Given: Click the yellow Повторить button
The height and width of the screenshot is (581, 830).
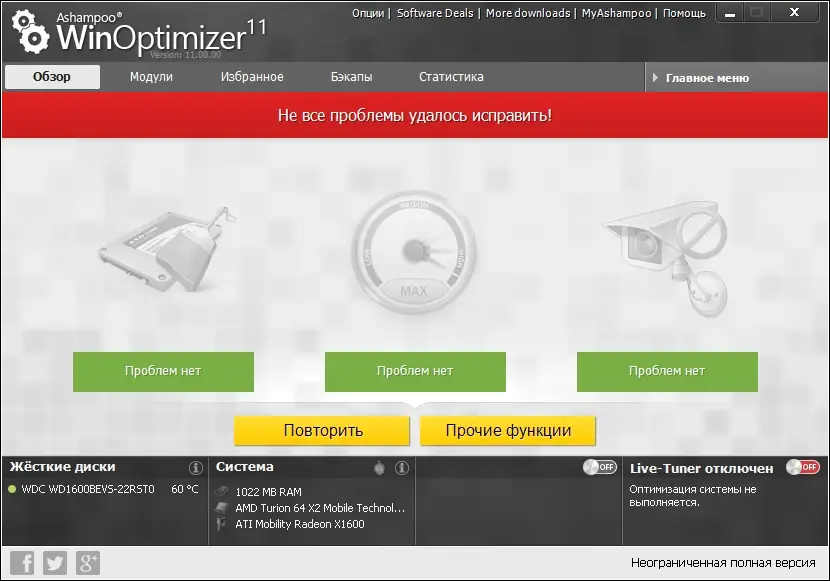Looking at the screenshot, I should click(x=322, y=430).
